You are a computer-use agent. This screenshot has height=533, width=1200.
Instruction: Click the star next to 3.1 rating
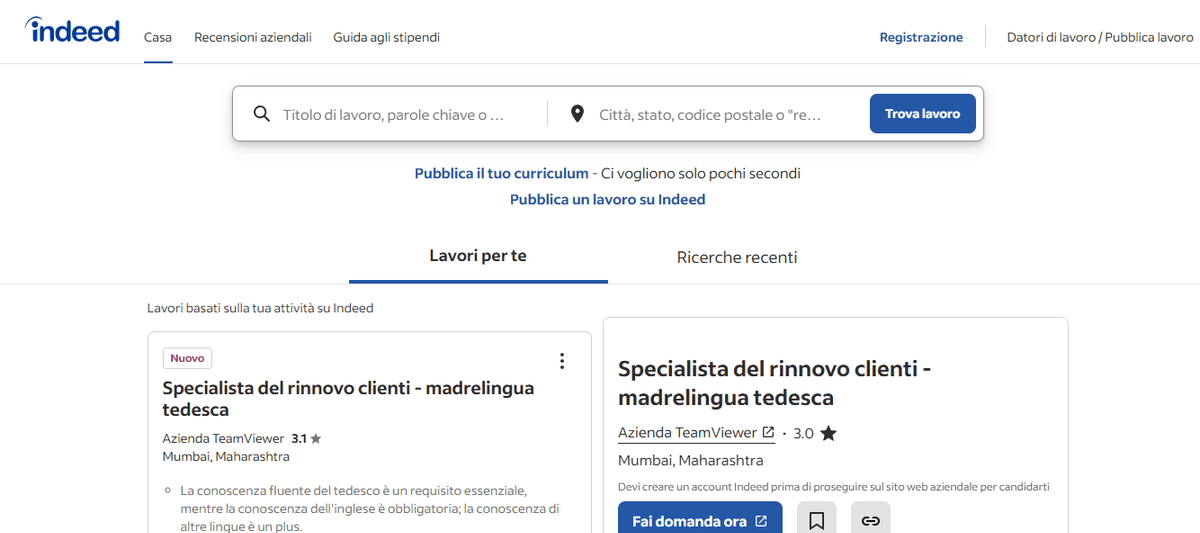(316, 438)
